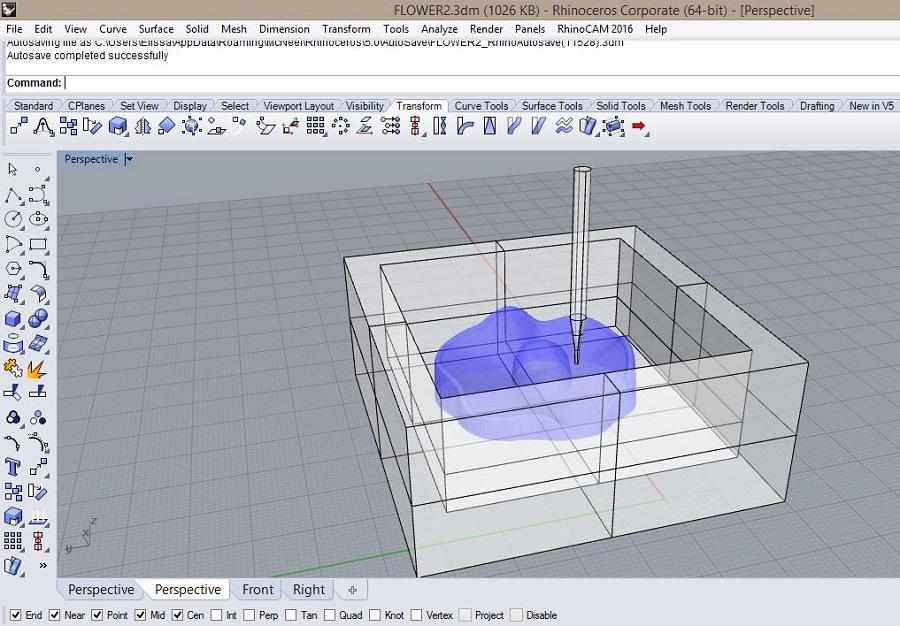Enable the Quad object snap
Screen dimensions: 900x626
329,615
